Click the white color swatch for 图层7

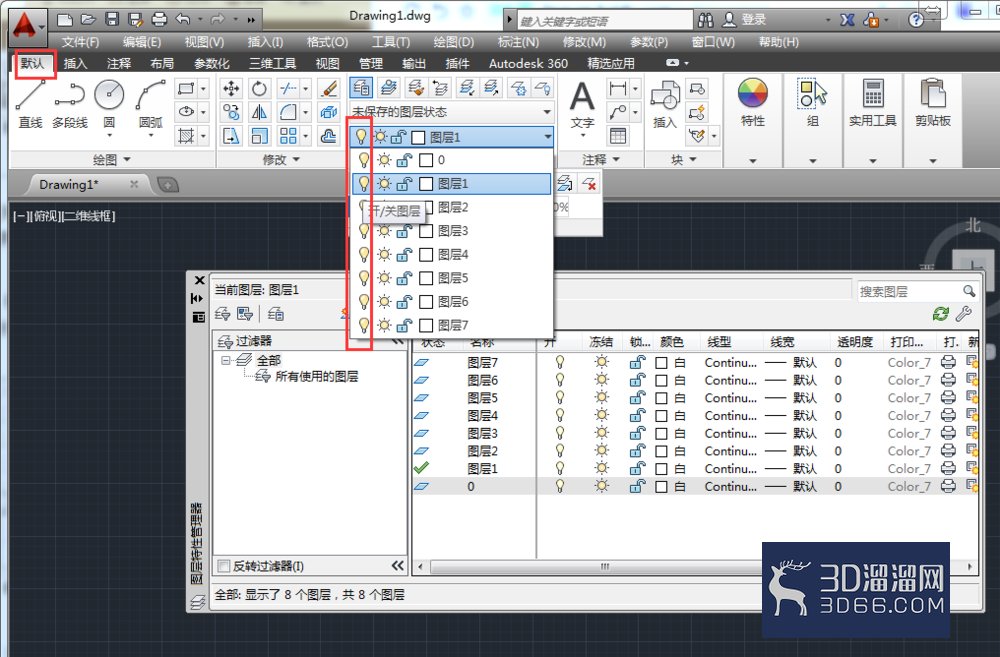coord(661,363)
